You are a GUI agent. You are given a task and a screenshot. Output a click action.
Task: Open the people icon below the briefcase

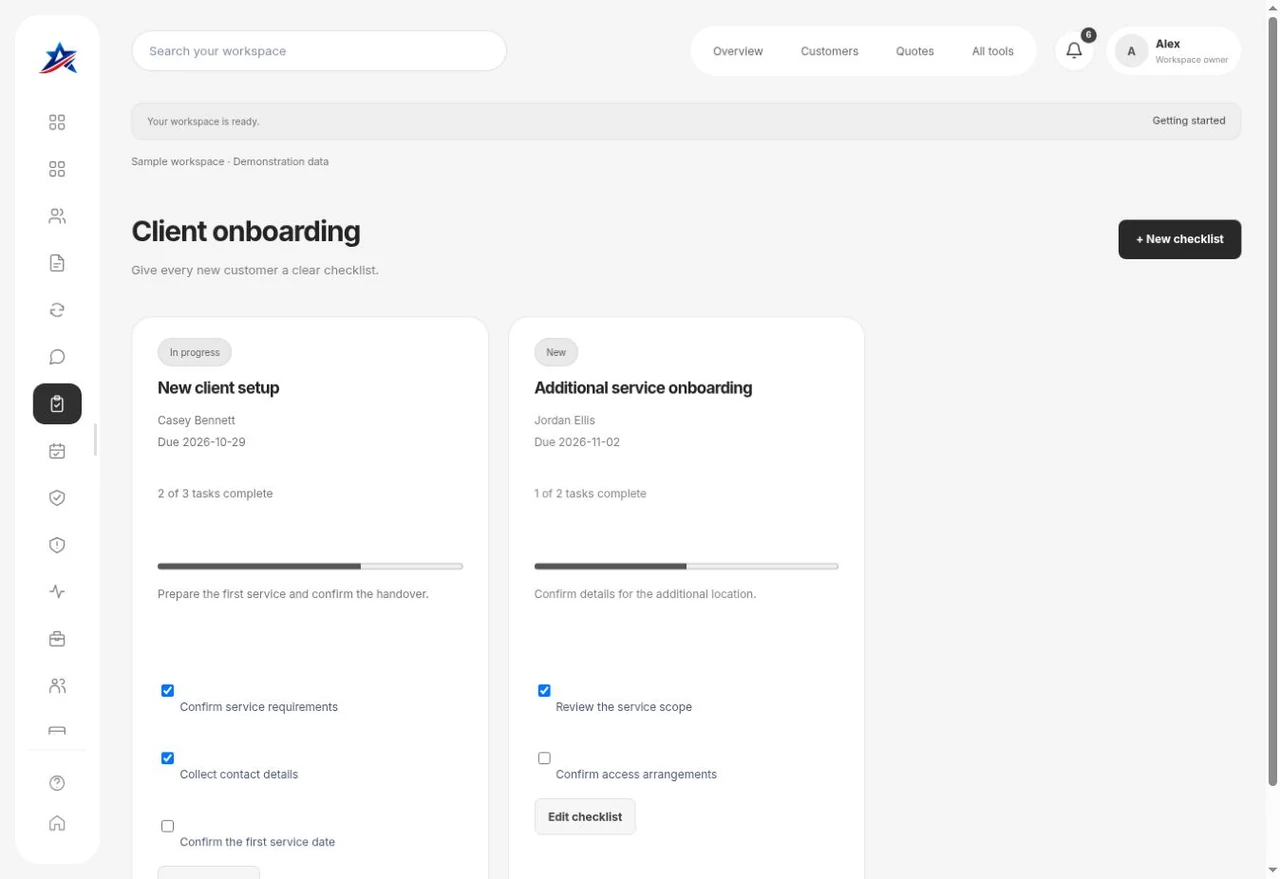[x=57, y=686]
